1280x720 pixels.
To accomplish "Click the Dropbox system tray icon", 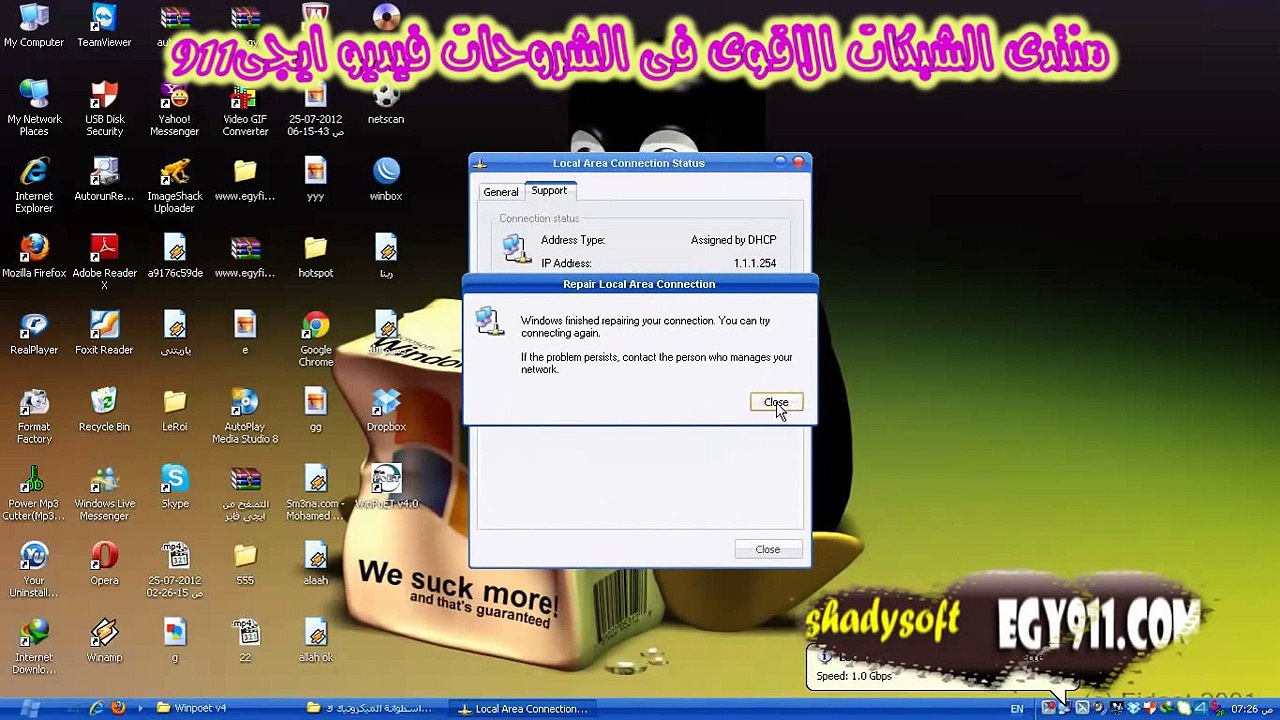I will click(x=1135, y=708).
